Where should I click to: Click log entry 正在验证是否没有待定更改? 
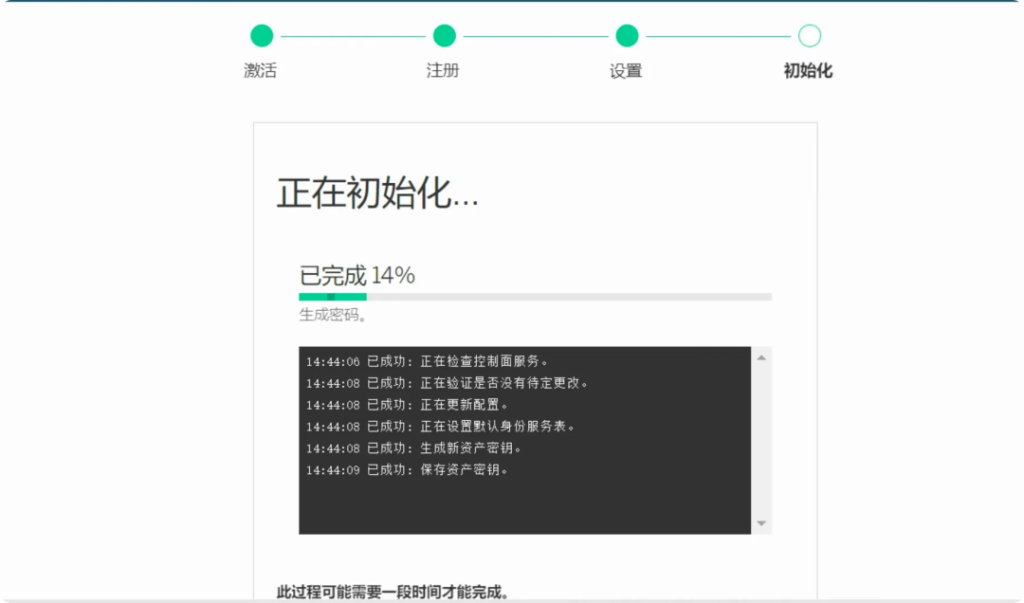448,383
